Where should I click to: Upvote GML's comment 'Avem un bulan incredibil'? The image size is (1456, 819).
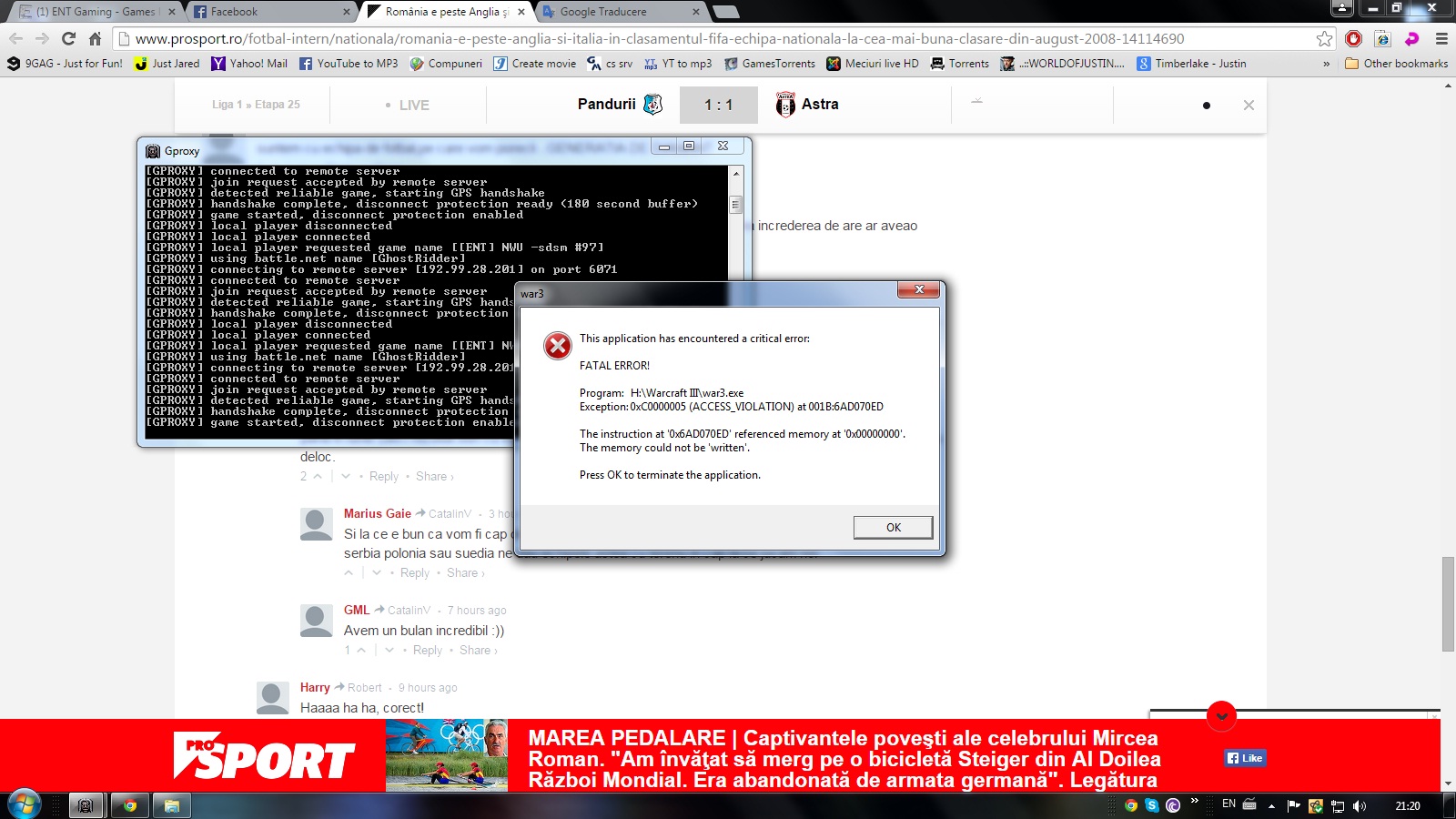click(x=361, y=650)
